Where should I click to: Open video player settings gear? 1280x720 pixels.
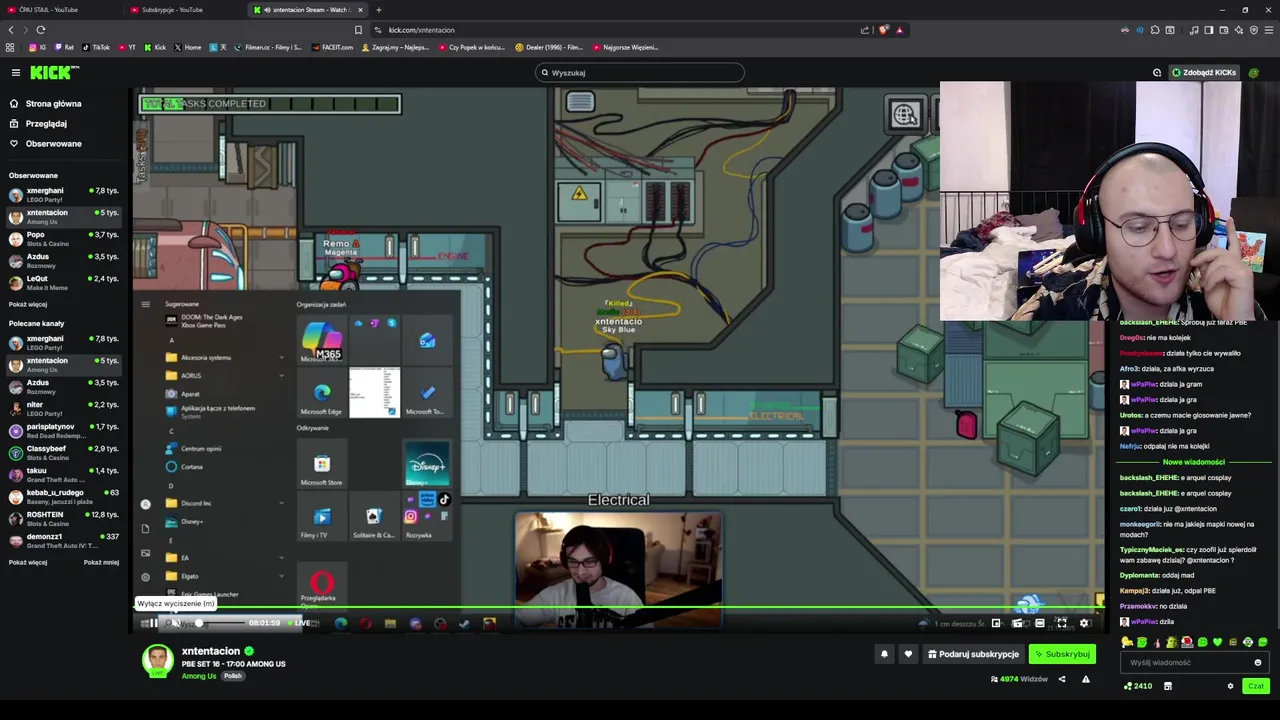(1084, 623)
